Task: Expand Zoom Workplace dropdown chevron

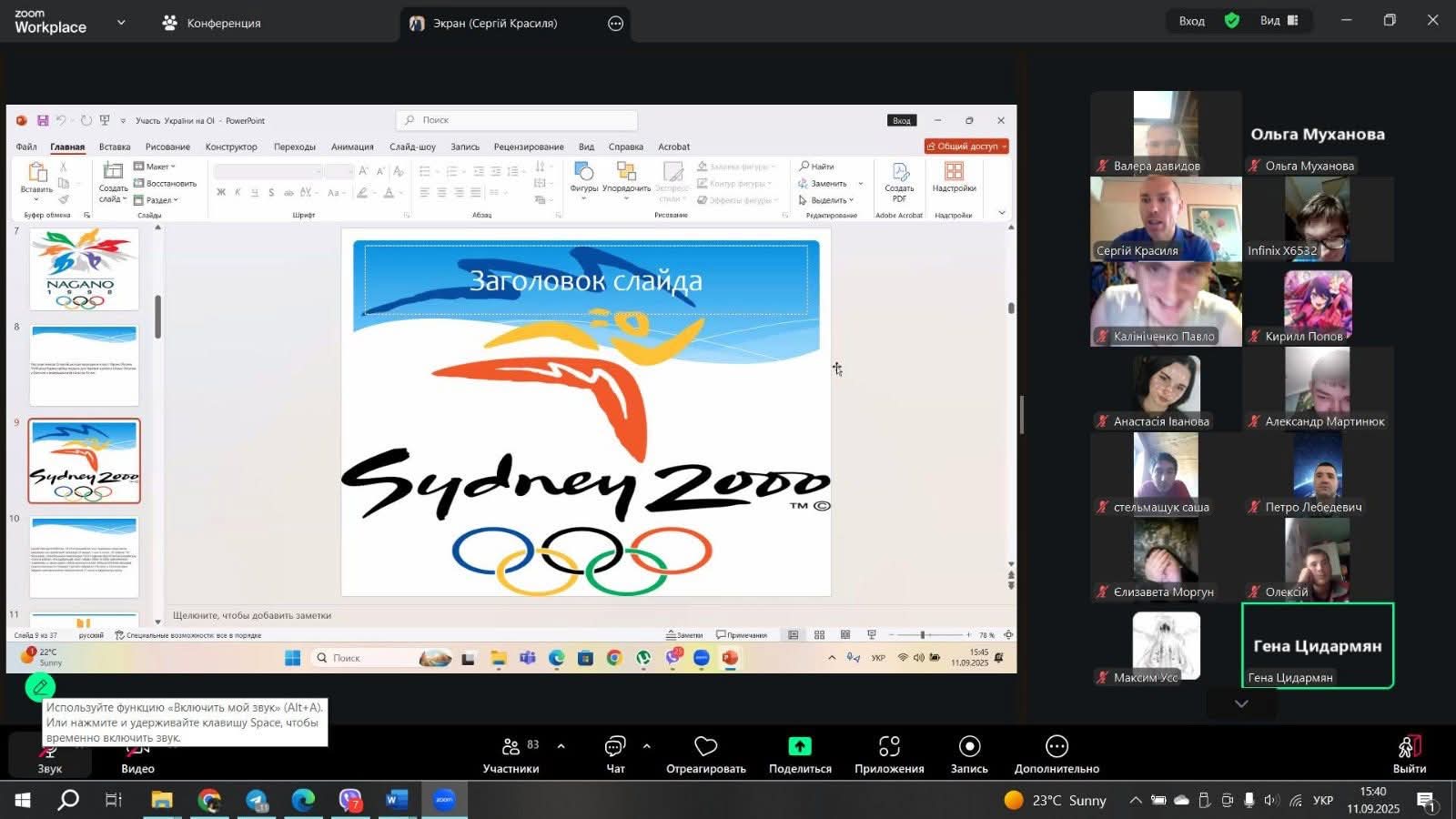Action: coord(121,22)
